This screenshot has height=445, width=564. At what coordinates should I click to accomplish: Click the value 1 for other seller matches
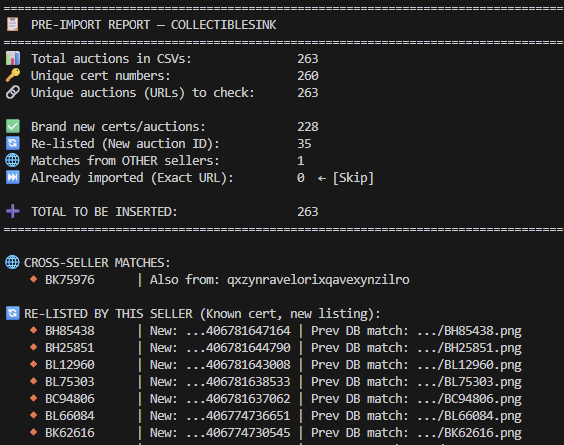(x=301, y=160)
